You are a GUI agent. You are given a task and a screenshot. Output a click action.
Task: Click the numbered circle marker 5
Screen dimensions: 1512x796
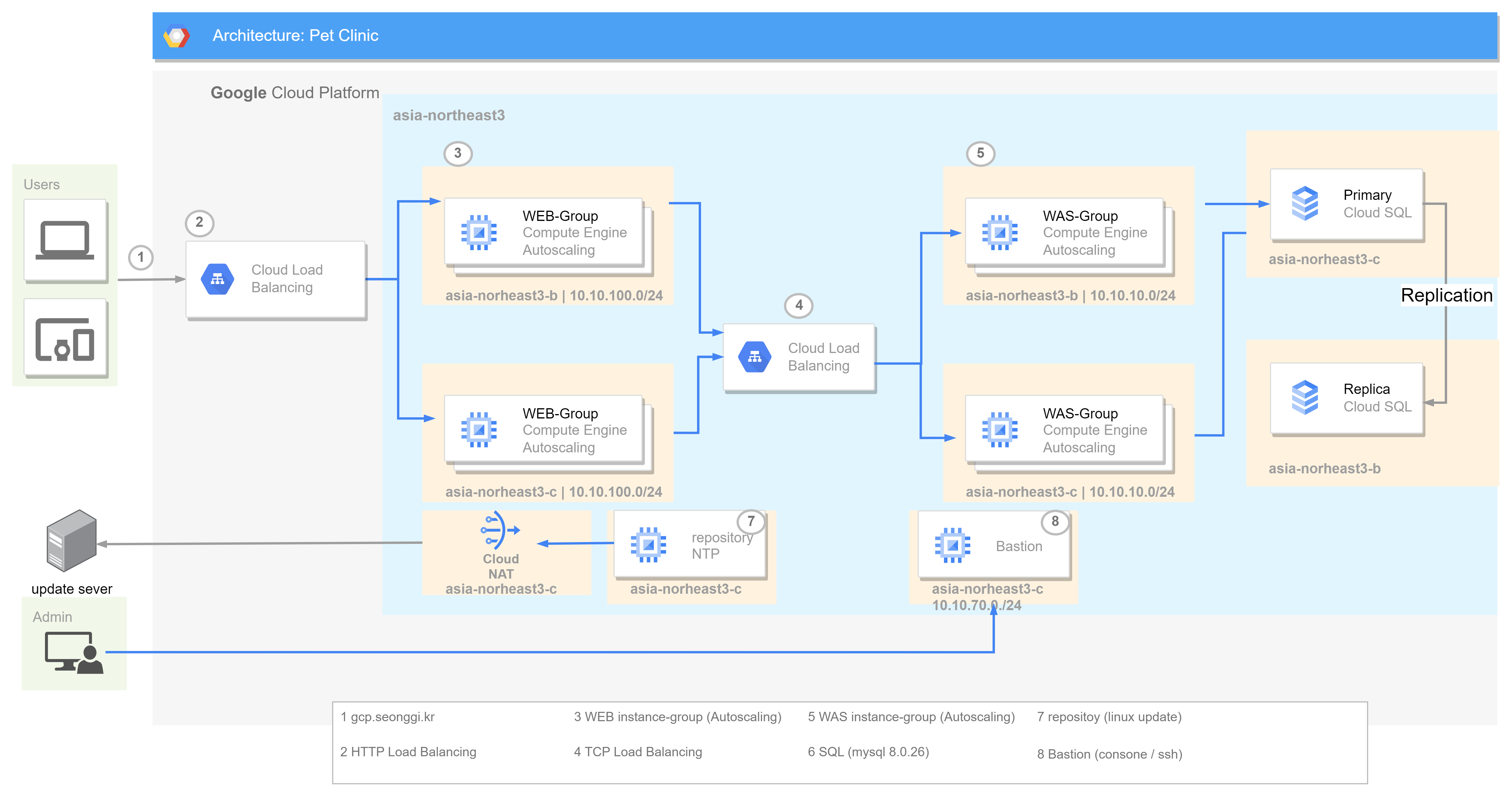(980, 154)
